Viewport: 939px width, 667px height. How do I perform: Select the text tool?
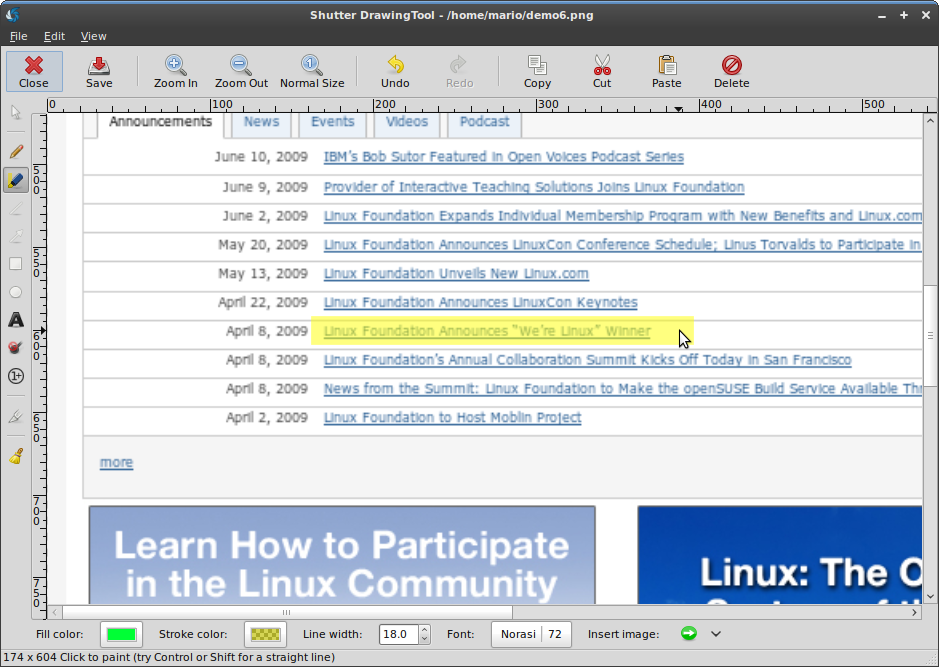coord(15,320)
